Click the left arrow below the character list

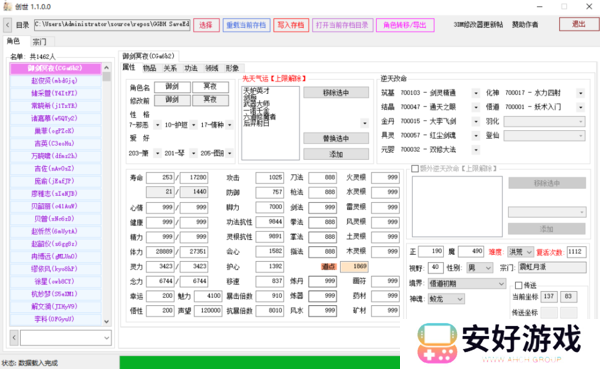click(14, 338)
